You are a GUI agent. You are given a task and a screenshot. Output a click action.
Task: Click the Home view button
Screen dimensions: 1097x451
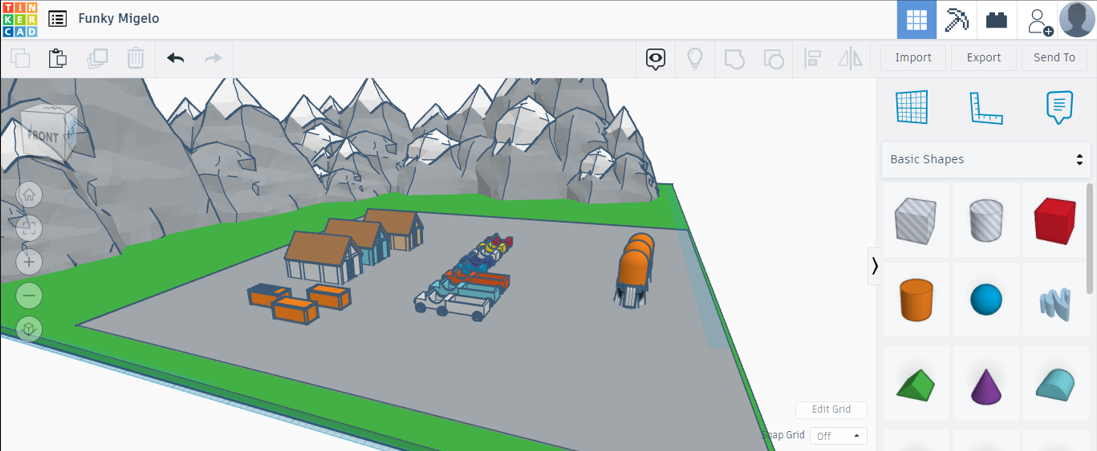(29, 195)
